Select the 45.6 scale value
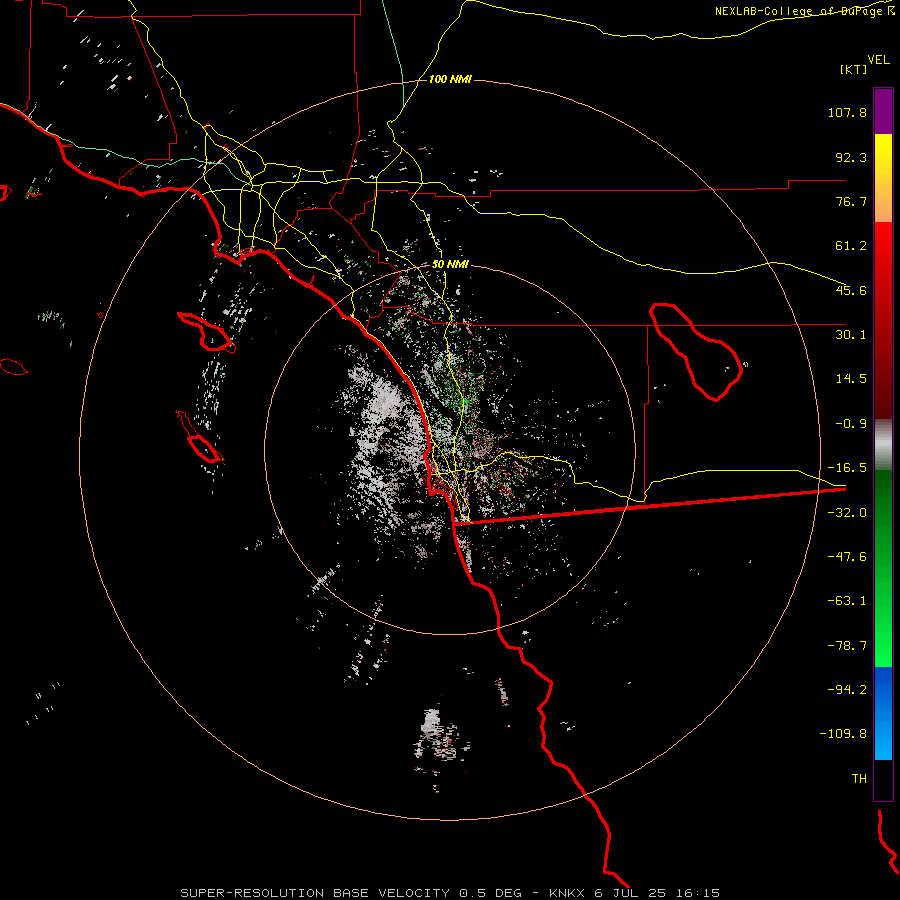This screenshot has height=900, width=900. coord(851,290)
